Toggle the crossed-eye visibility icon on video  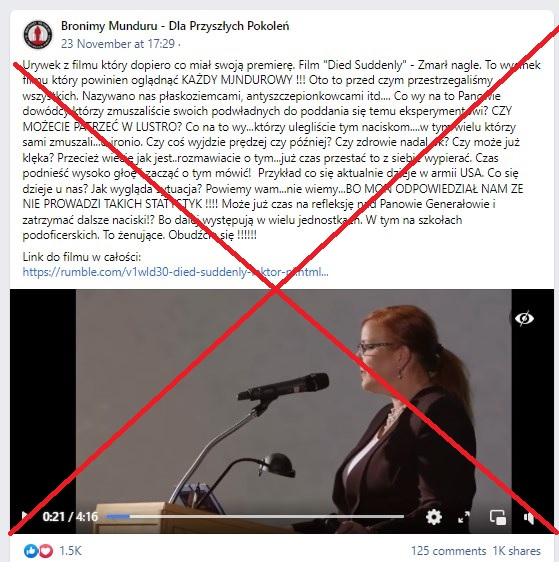coord(524,318)
